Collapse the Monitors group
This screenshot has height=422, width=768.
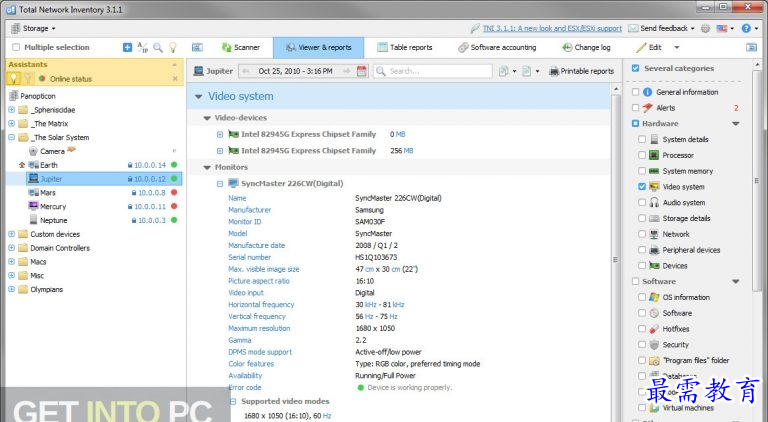[x=207, y=167]
